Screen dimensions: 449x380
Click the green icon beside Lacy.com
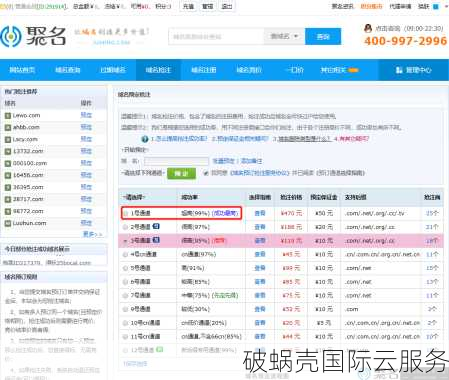tap(8, 140)
